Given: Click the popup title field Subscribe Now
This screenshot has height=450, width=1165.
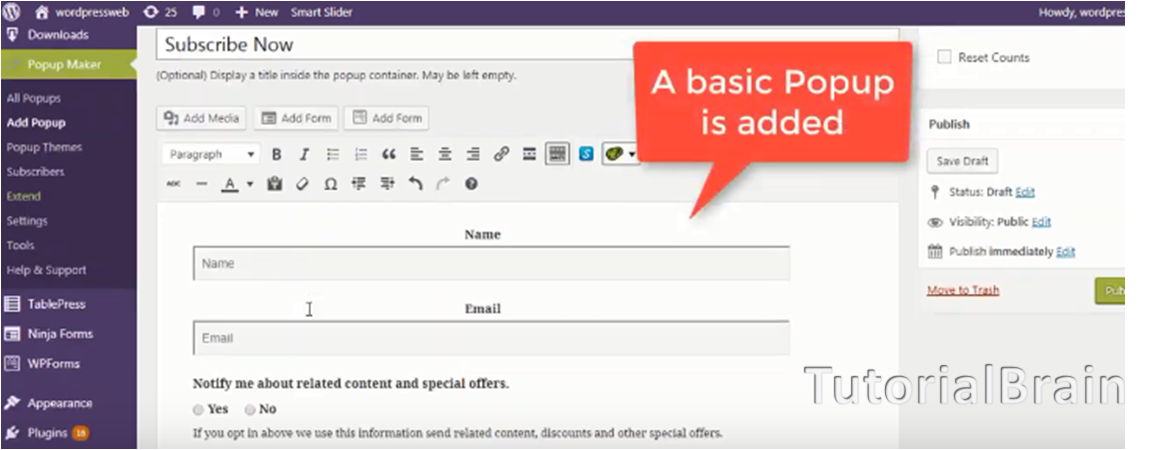Looking at the screenshot, I should click(x=528, y=44).
